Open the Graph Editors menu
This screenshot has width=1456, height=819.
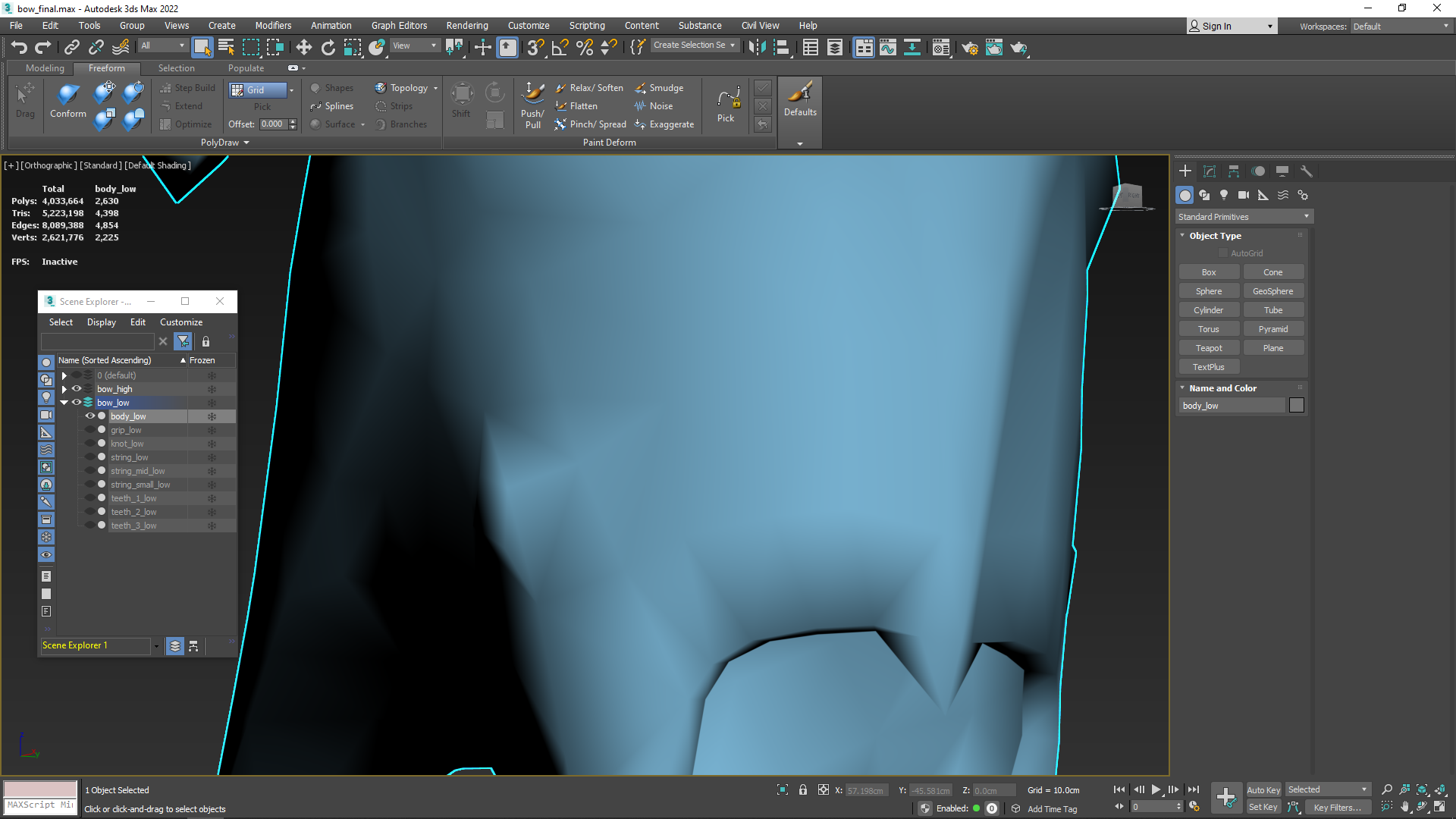[x=399, y=25]
